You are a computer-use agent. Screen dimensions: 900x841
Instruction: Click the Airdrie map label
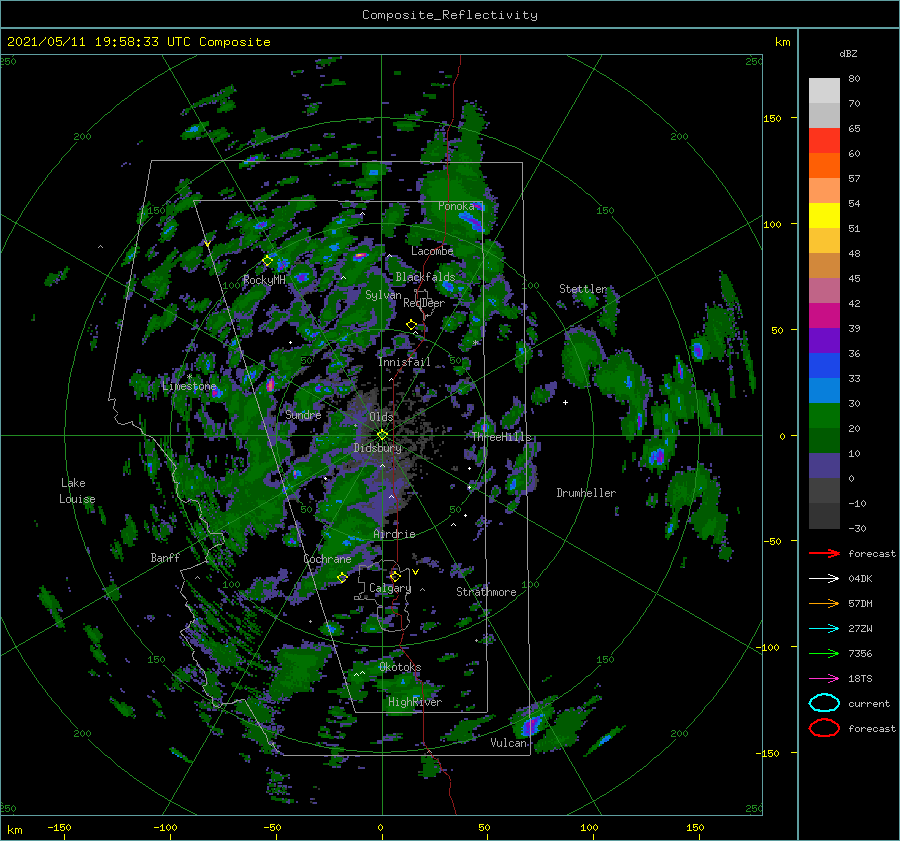click(394, 534)
